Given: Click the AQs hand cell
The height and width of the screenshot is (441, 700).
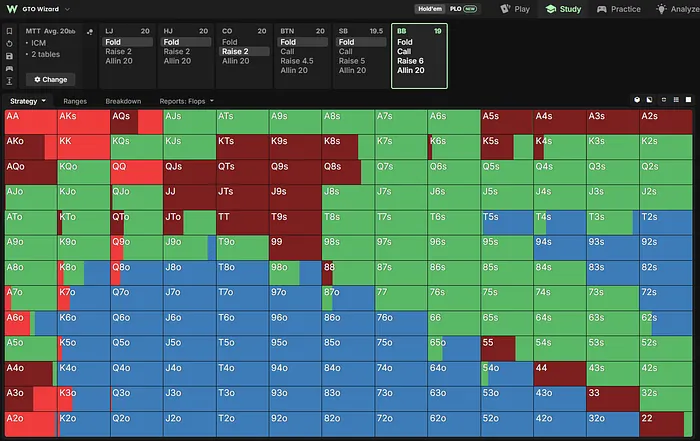Looking at the screenshot, I should [x=137, y=122].
